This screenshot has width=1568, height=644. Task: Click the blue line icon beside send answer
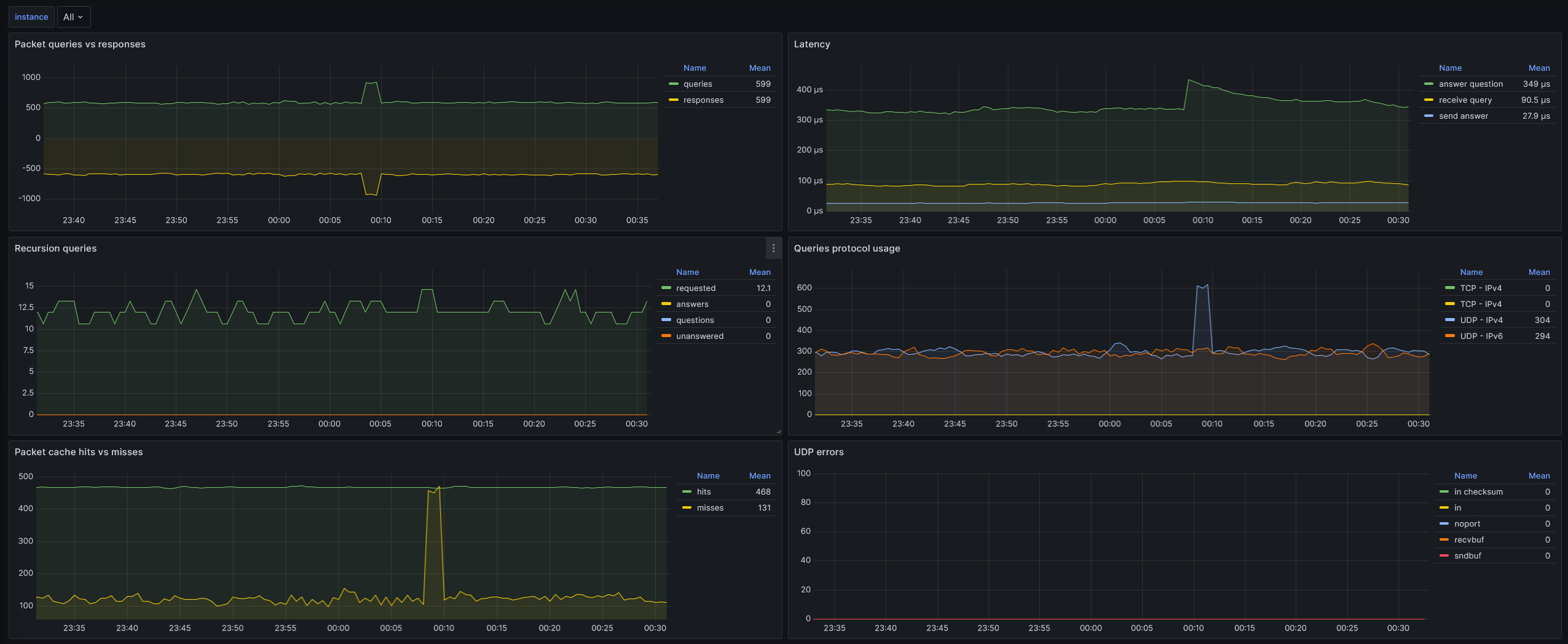coord(1428,116)
